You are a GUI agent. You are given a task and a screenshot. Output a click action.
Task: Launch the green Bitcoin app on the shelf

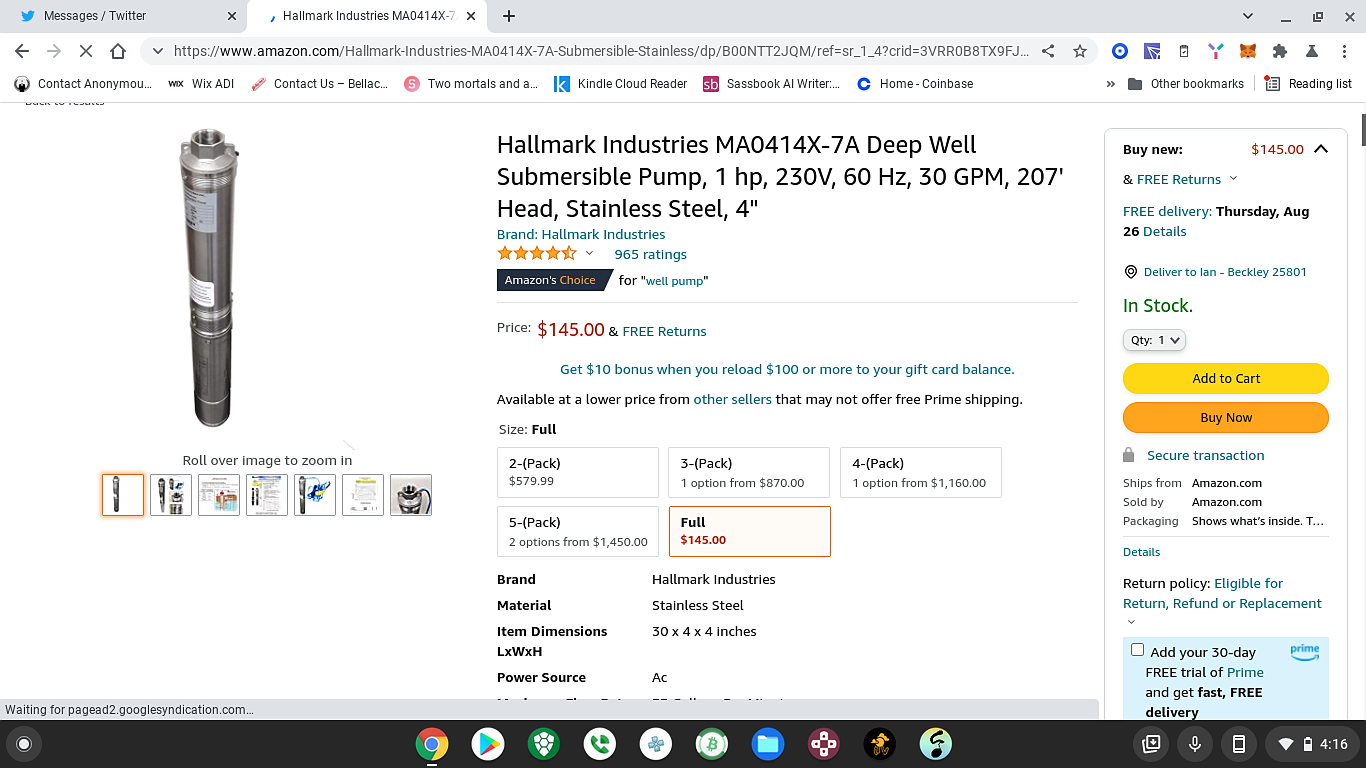(712, 744)
